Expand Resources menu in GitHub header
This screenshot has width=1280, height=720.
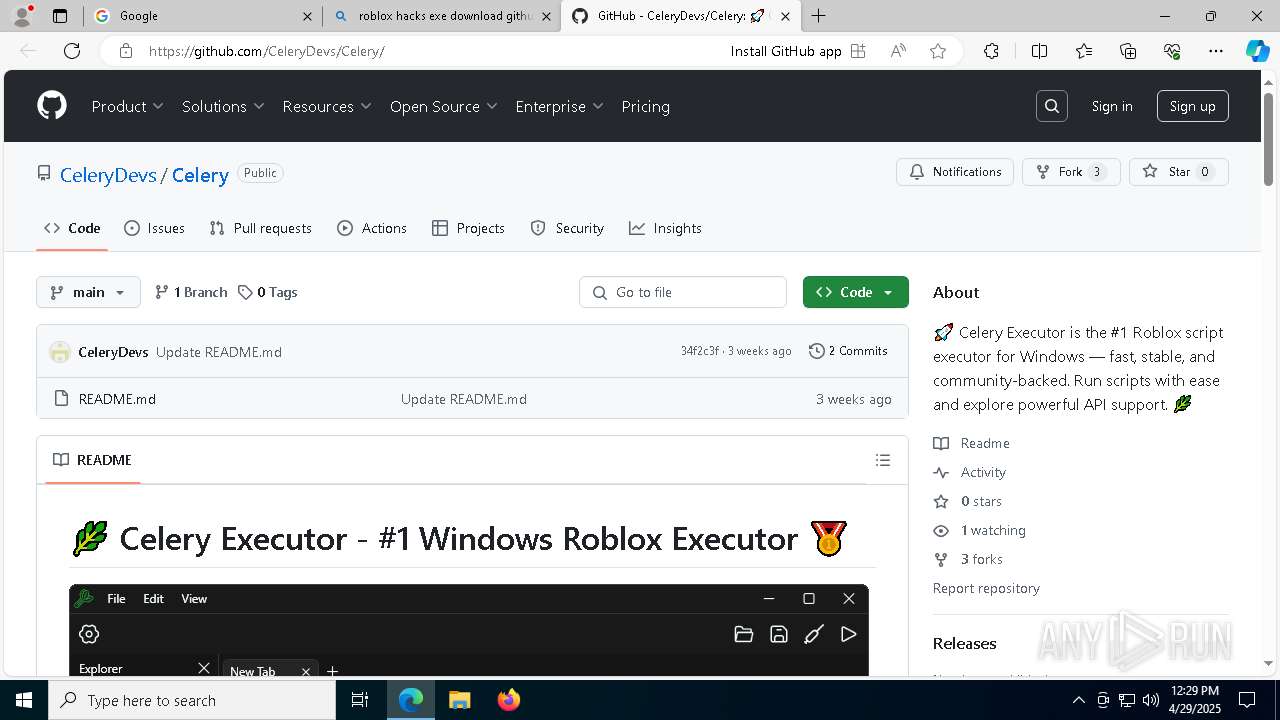point(327,106)
